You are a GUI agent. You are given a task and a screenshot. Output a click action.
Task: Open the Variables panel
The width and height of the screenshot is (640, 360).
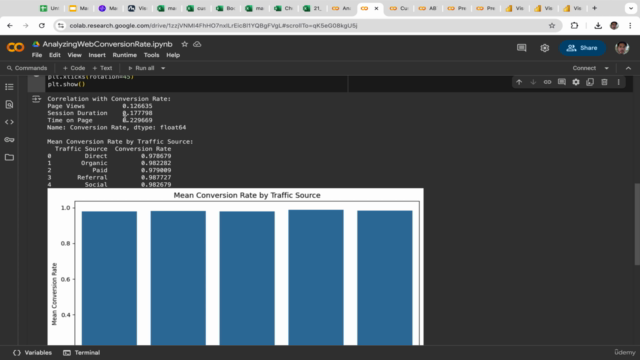(32, 353)
